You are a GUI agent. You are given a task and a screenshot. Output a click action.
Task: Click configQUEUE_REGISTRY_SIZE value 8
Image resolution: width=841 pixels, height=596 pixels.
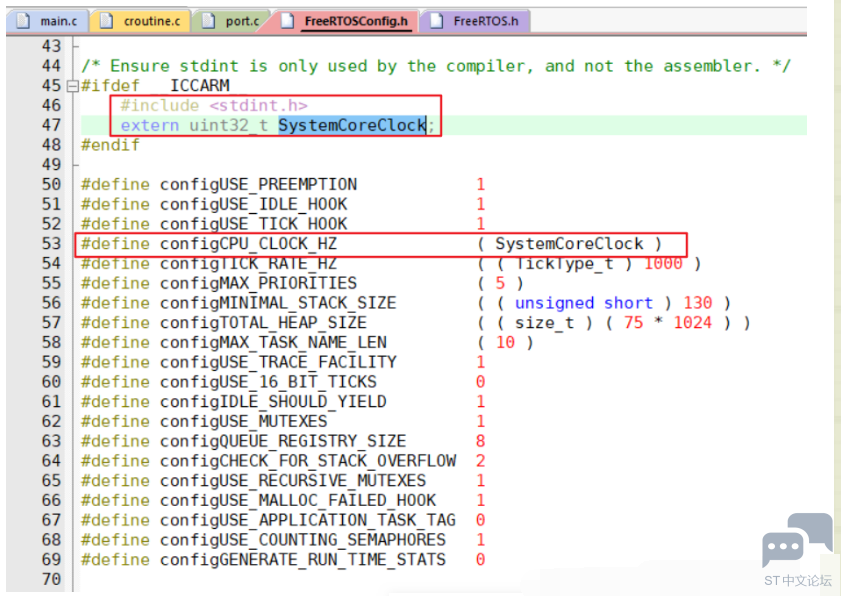[x=480, y=441]
